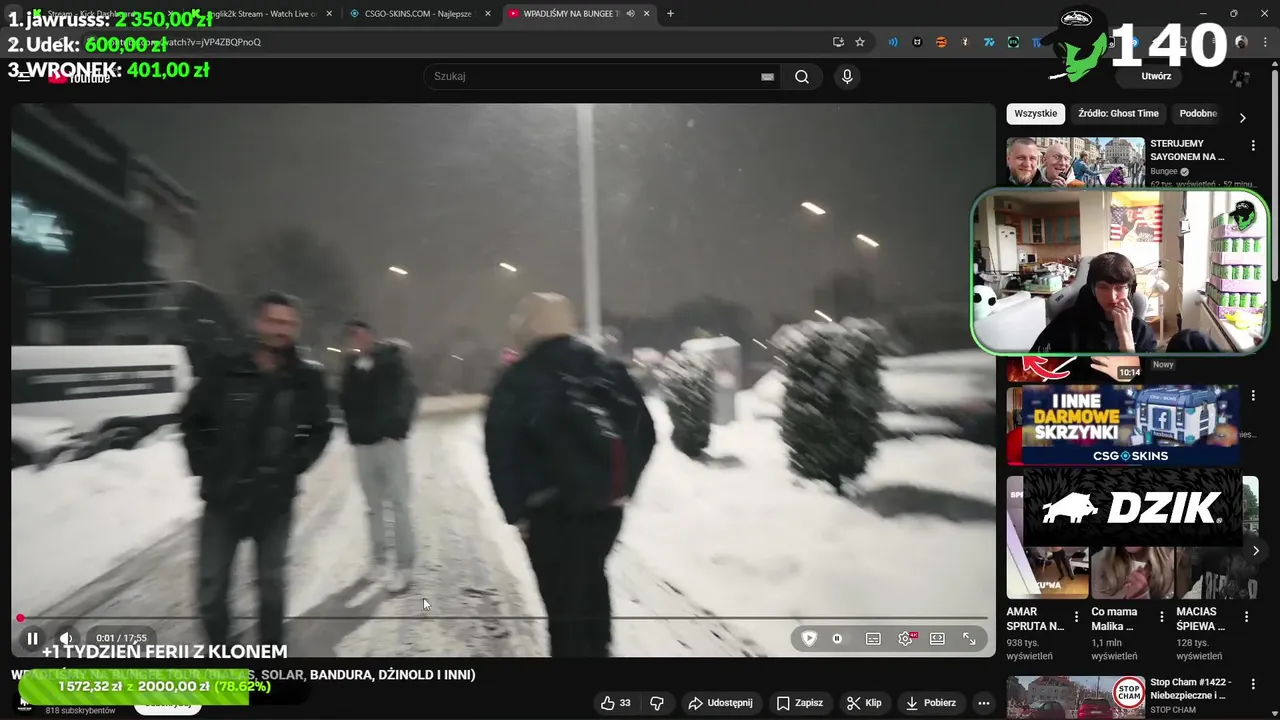The height and width of the screenshot is (720, 1280).
Task: Close the anglik2k Stream tab
Action: pyautogui.click(x=329, y=13)
